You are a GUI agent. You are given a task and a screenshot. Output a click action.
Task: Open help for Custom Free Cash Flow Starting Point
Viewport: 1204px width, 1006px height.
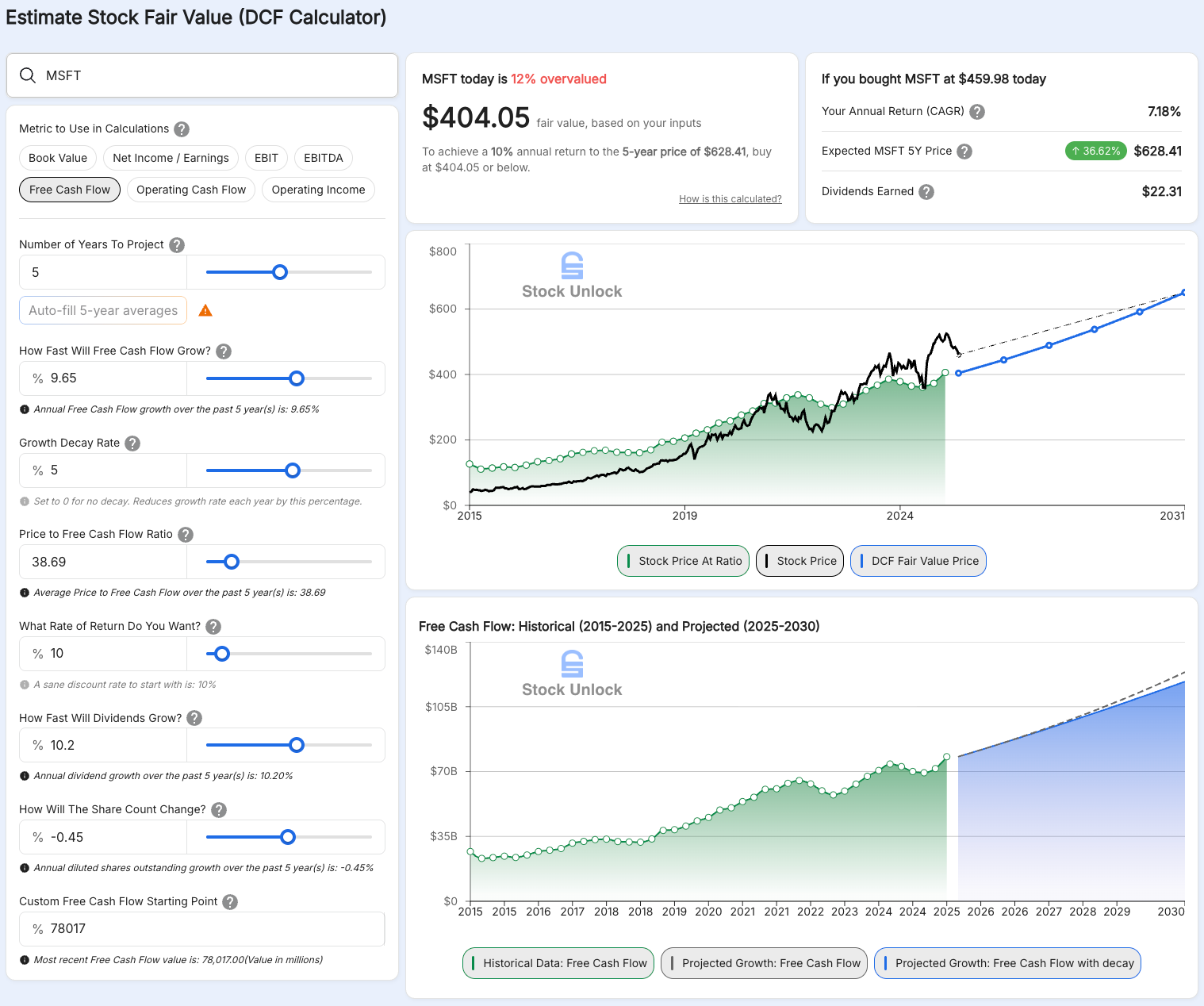coord(230,902)
